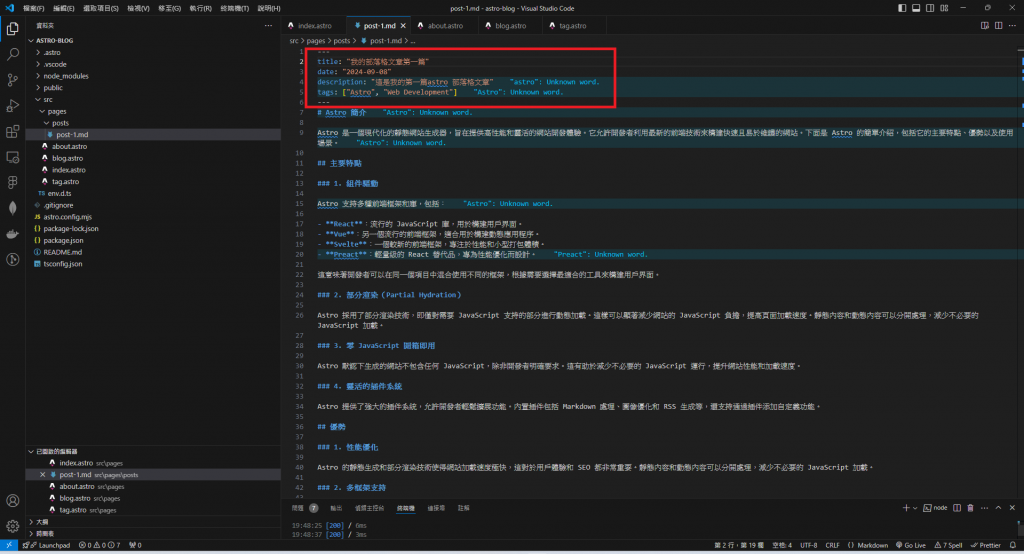The width and height of the screenshot is (1024, 554).
Task: Toggle bottom panel layout button
Action: pos(916,8)
